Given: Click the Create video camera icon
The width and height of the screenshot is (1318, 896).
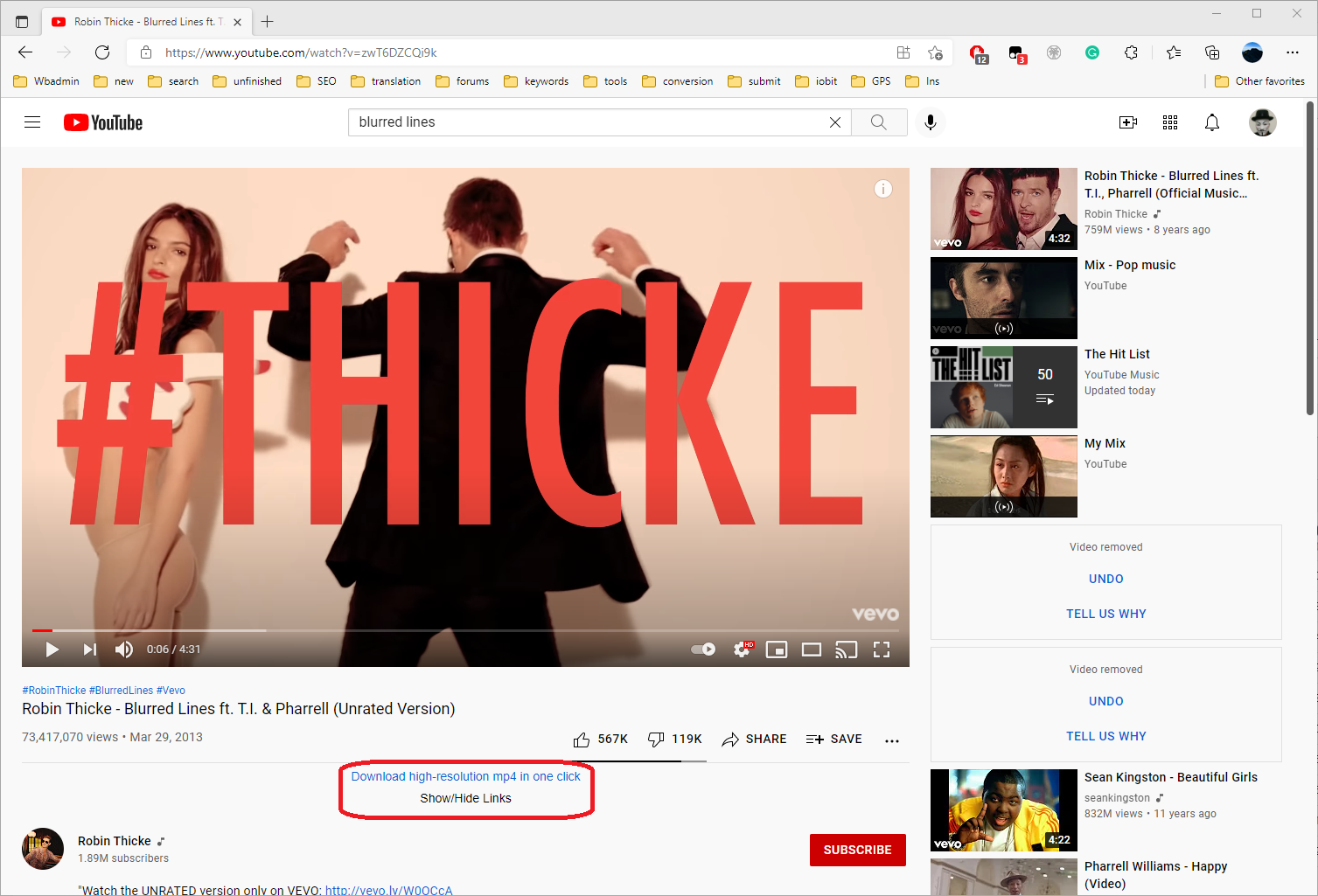Looking at the screenshot, I should [1128, 122].
